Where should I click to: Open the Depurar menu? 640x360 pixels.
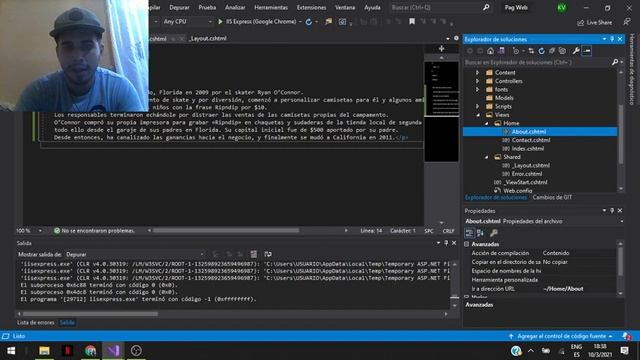click(x=179, y=7)
